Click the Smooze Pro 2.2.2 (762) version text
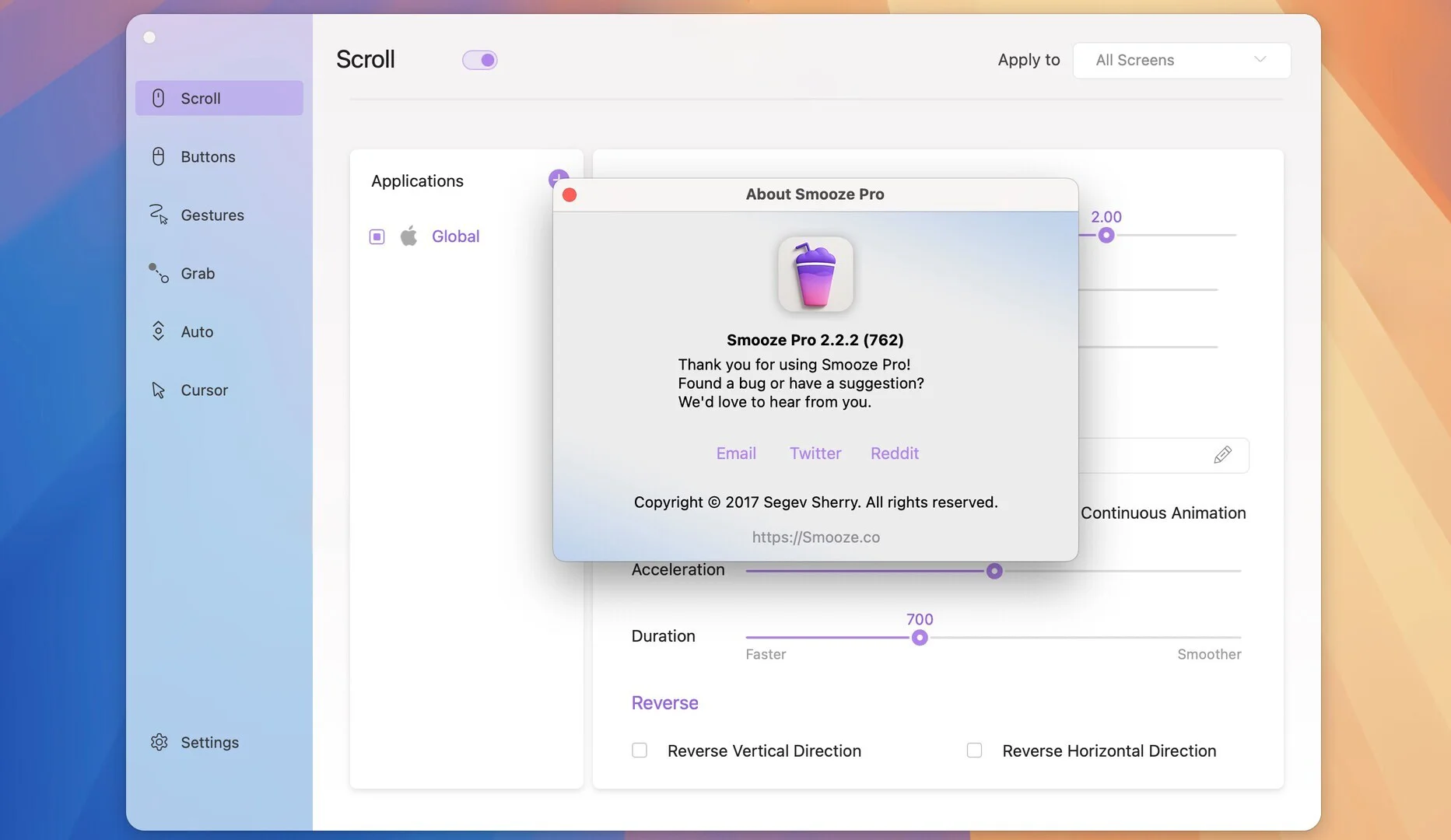The height and width of the screenshot is (840, 1451). [815, 340]
